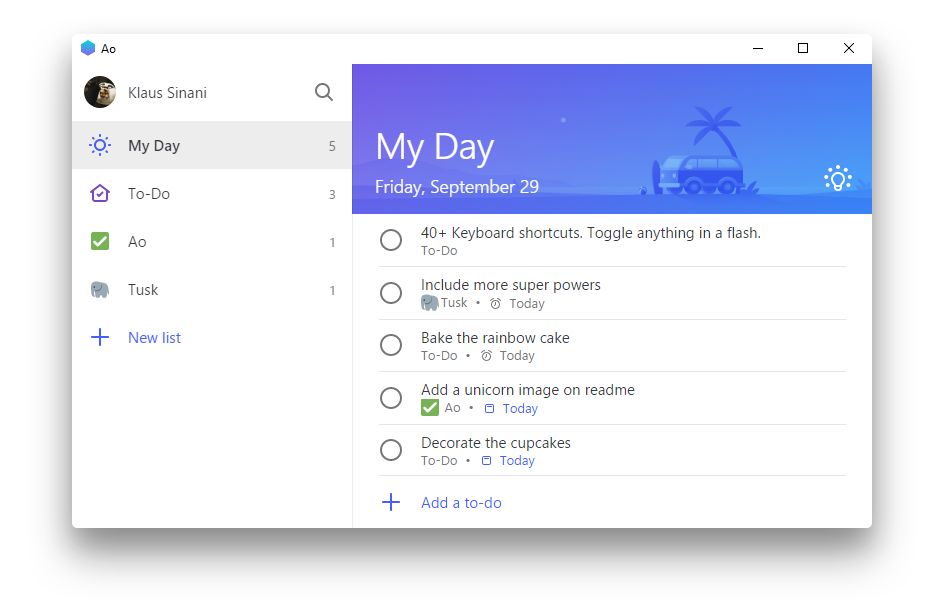944x612 pixels.
Task: Select My Day in the sidebar
Action: coord(153,145)
